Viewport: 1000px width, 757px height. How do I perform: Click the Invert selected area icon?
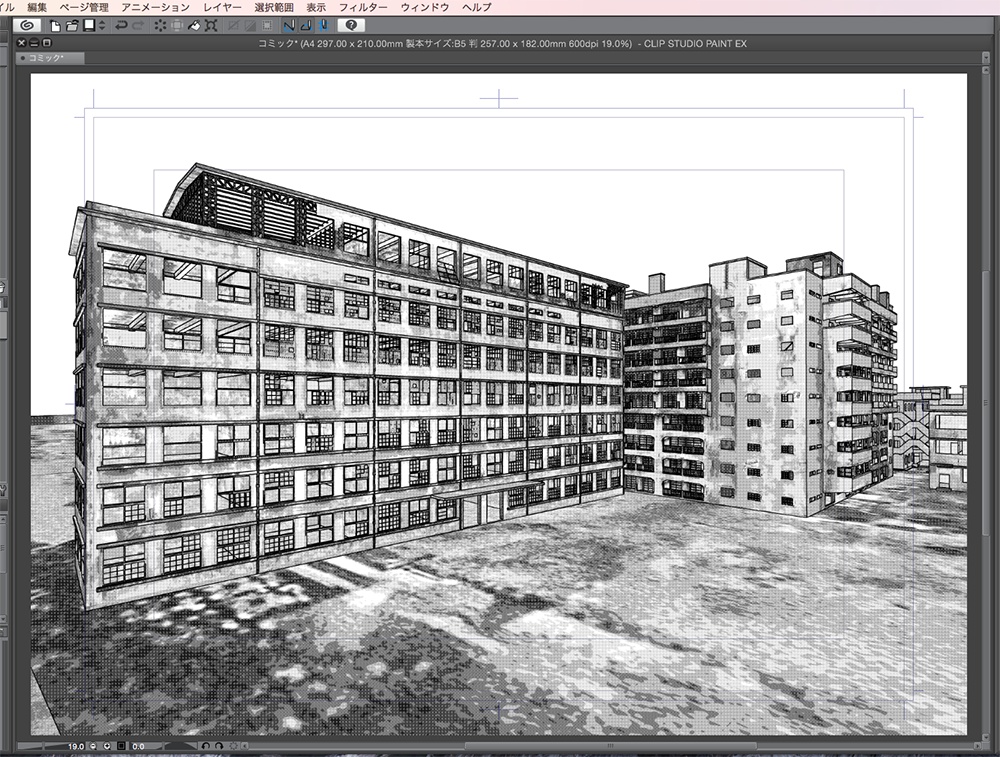pyautogui.click(x=250, y=26)
